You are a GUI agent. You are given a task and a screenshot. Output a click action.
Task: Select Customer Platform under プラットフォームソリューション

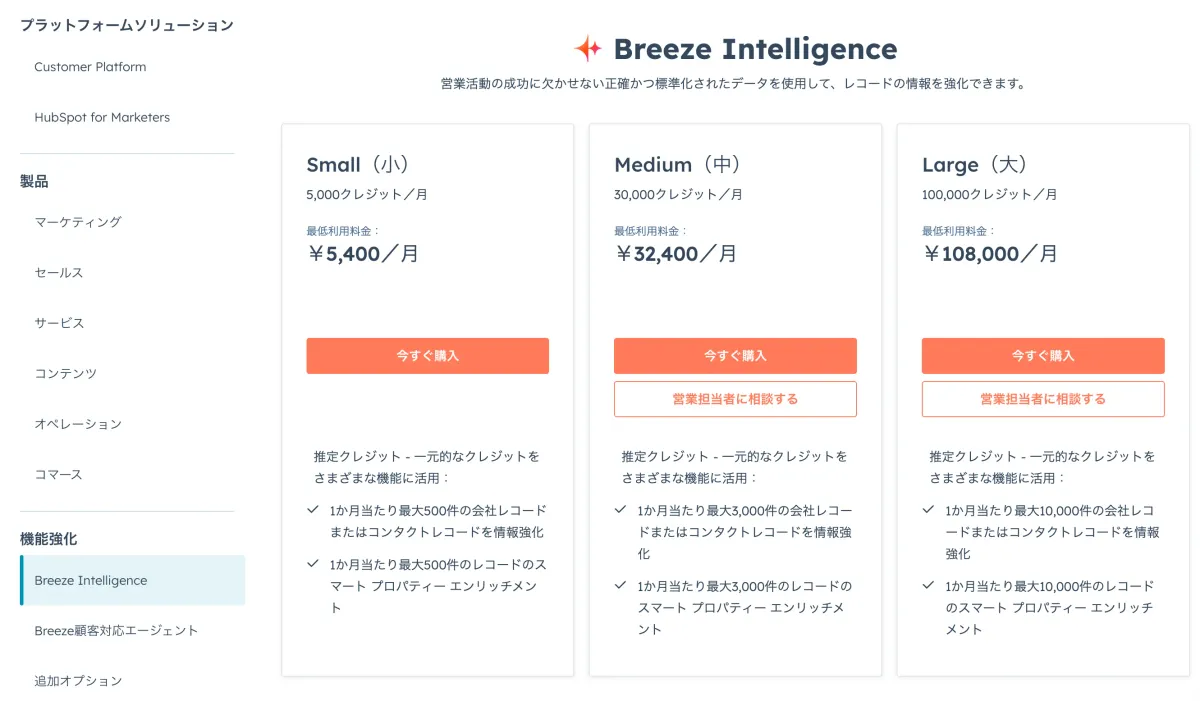(90, 67)
